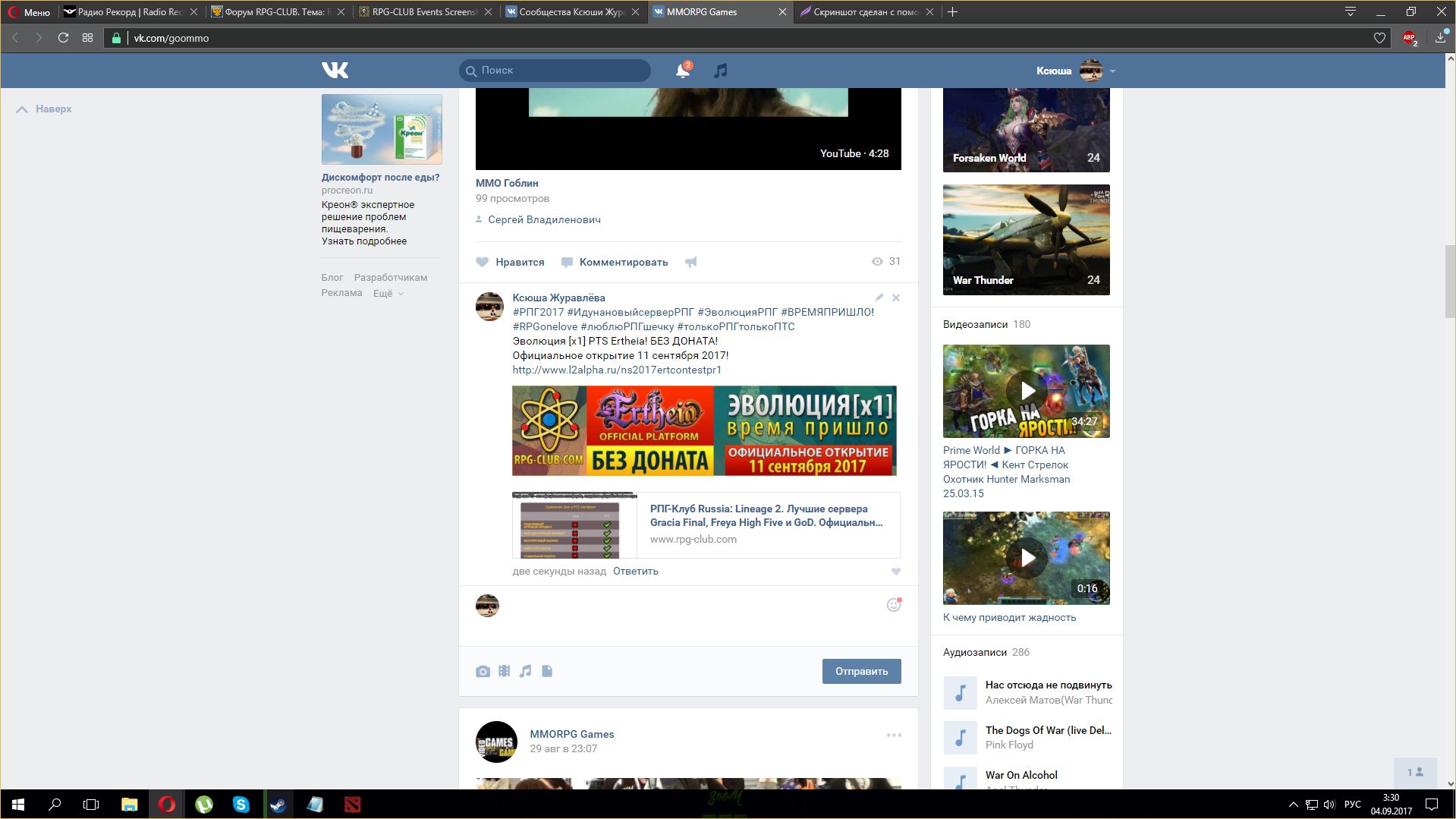Open Dota 2 from the taskbar
Image resolution: width=1456 pixels, height=819 pixels.
(x=352, y=805)
